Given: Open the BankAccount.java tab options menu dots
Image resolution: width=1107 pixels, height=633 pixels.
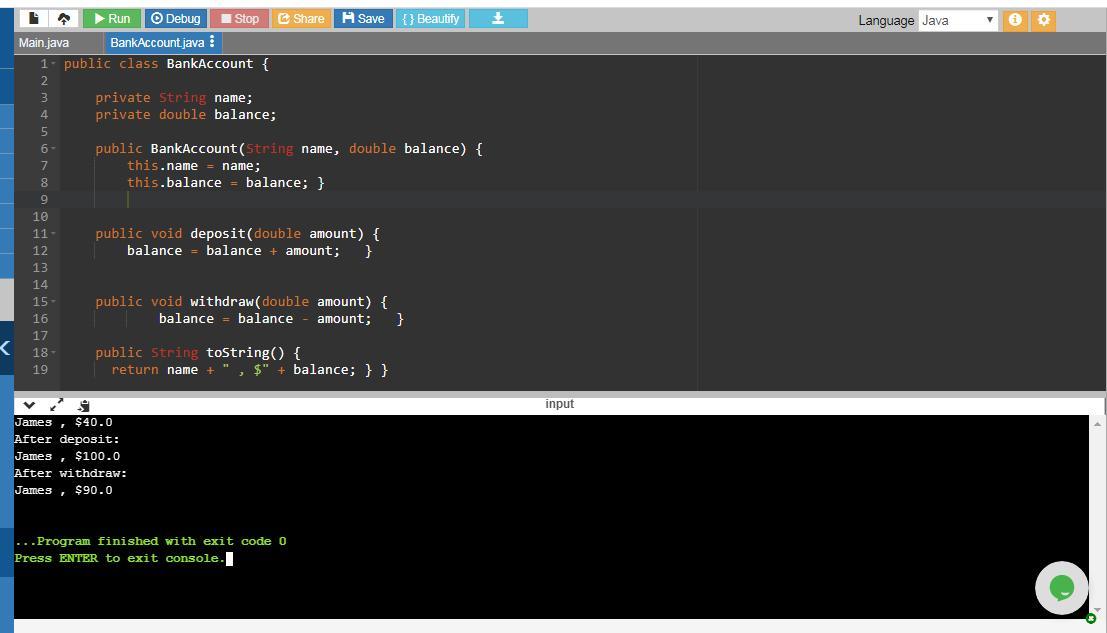Looking at the screenshot, I should click(212, 42).
